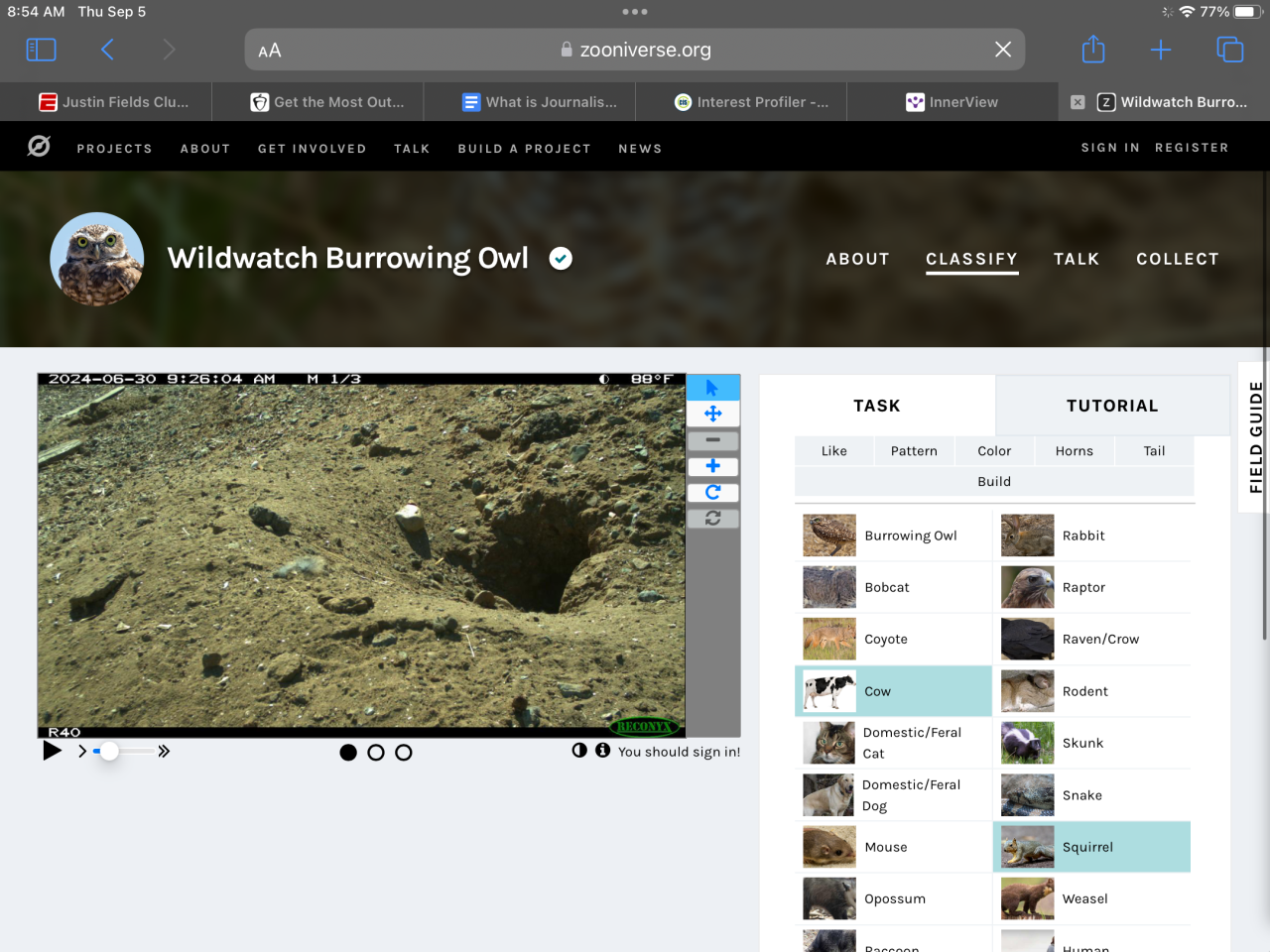Zoom out of the camera image
1270x952 pixels.
pos(712,440)
